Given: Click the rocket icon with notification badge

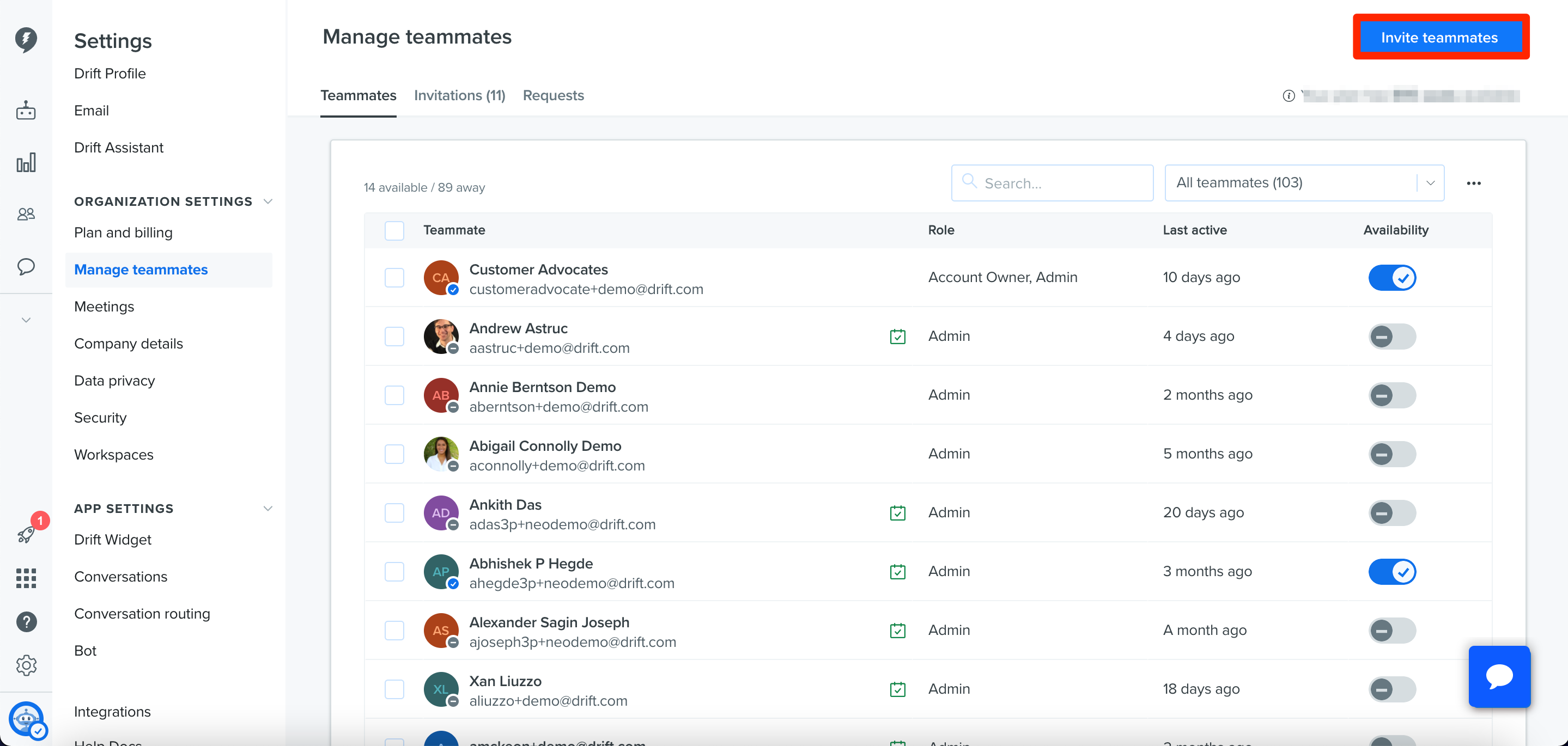Looking at the screenshot, I should click(26, 534).
